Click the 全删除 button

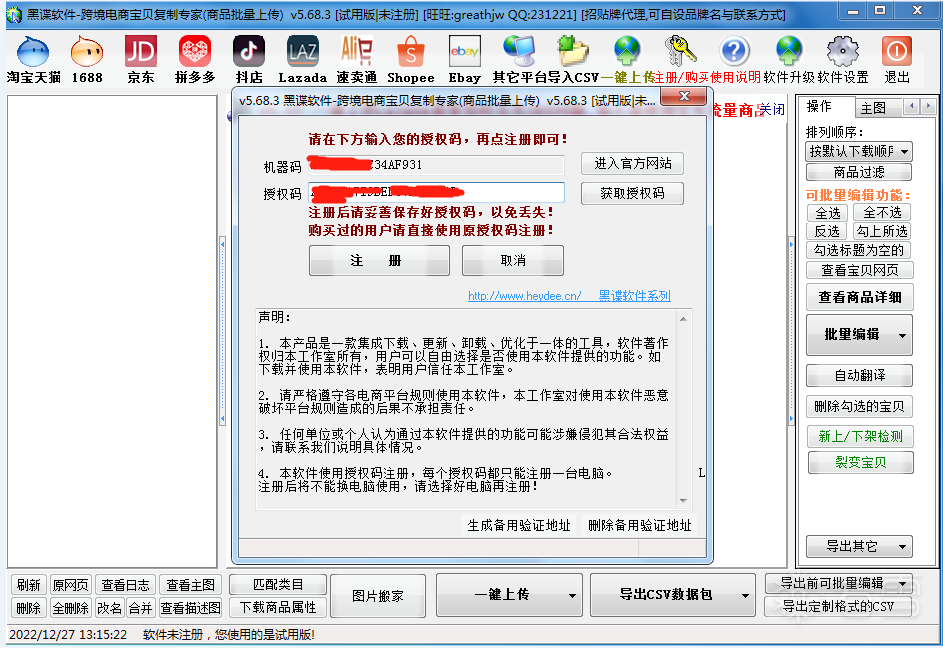pyautogui.click(x=70, y=608)
